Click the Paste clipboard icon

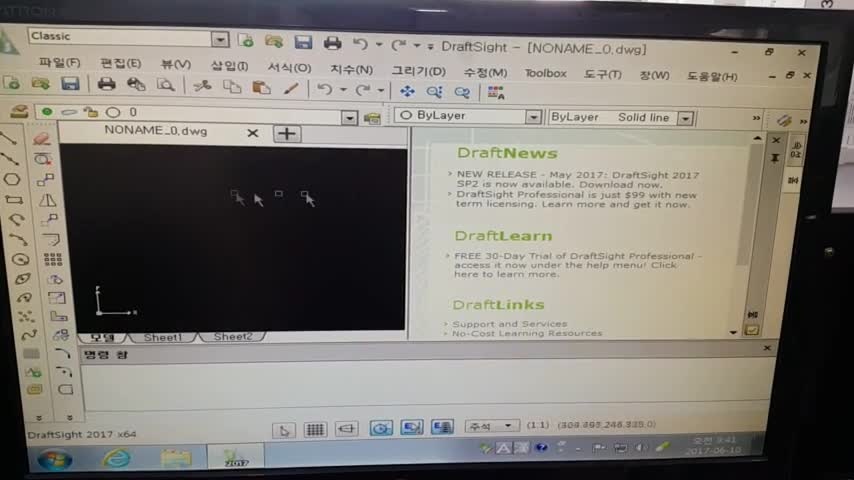tap(261, 87)
